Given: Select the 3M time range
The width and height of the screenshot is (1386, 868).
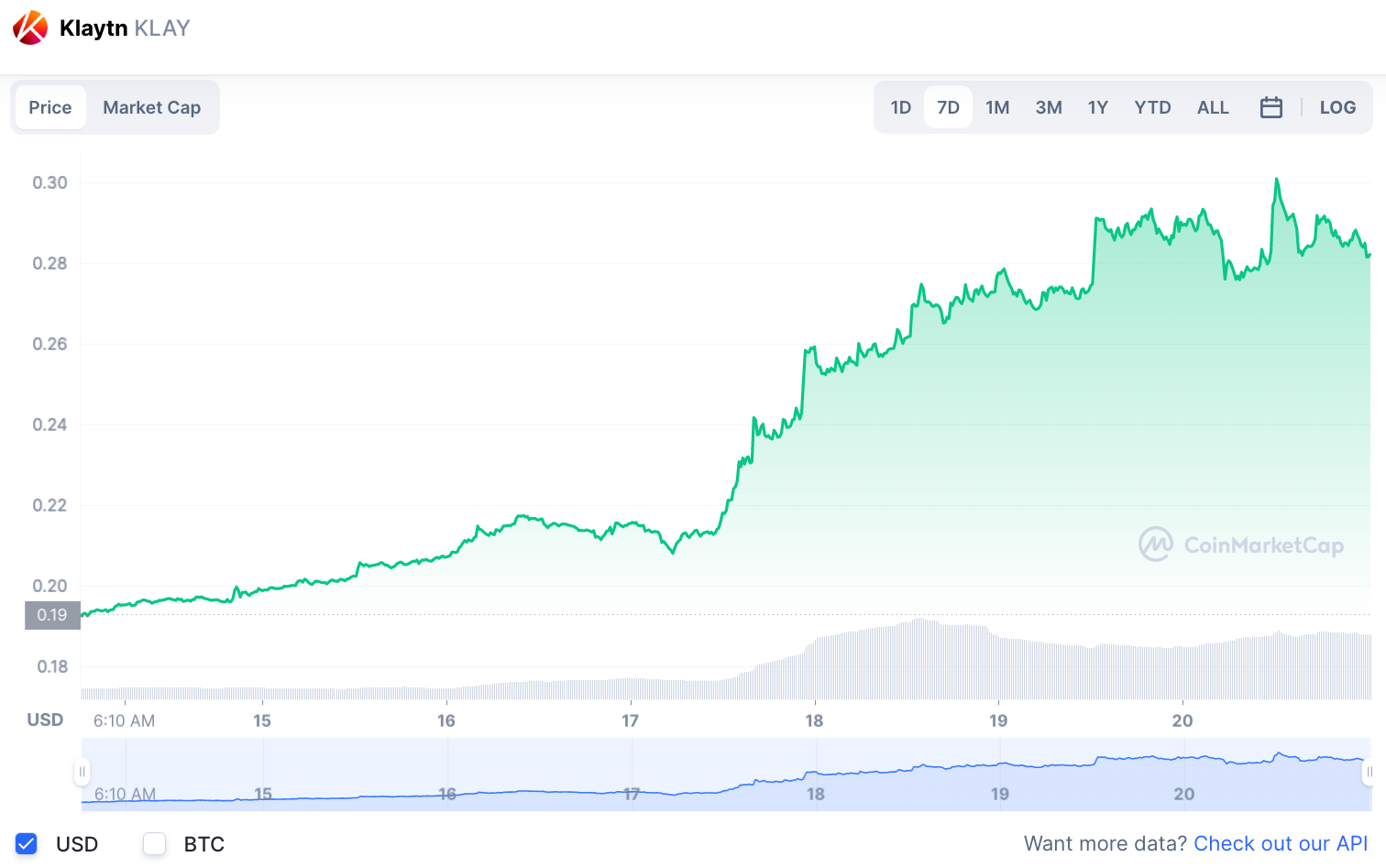Looking at the screenshot, I should coord(1049,107).
